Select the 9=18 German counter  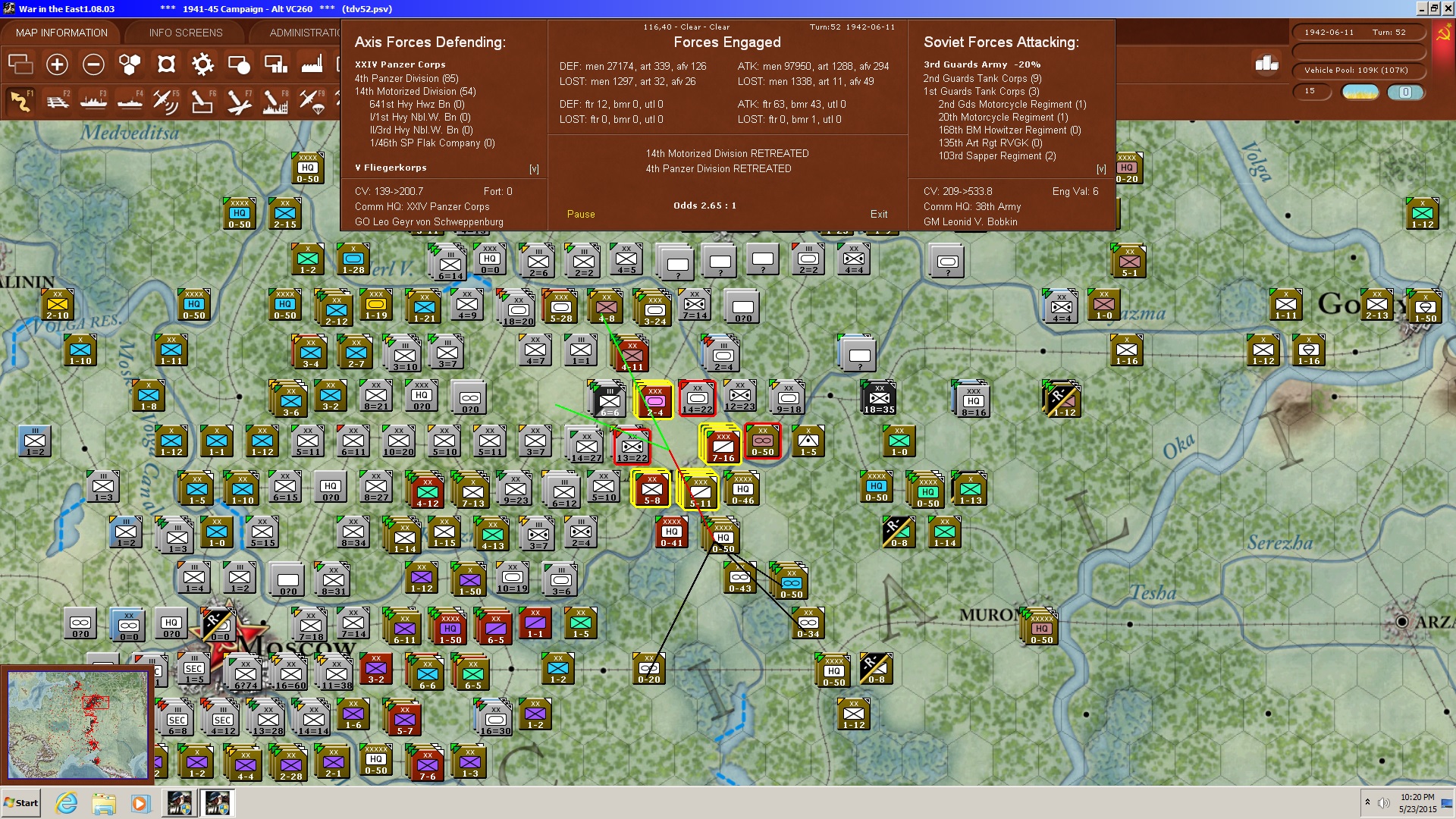(789, 397)
